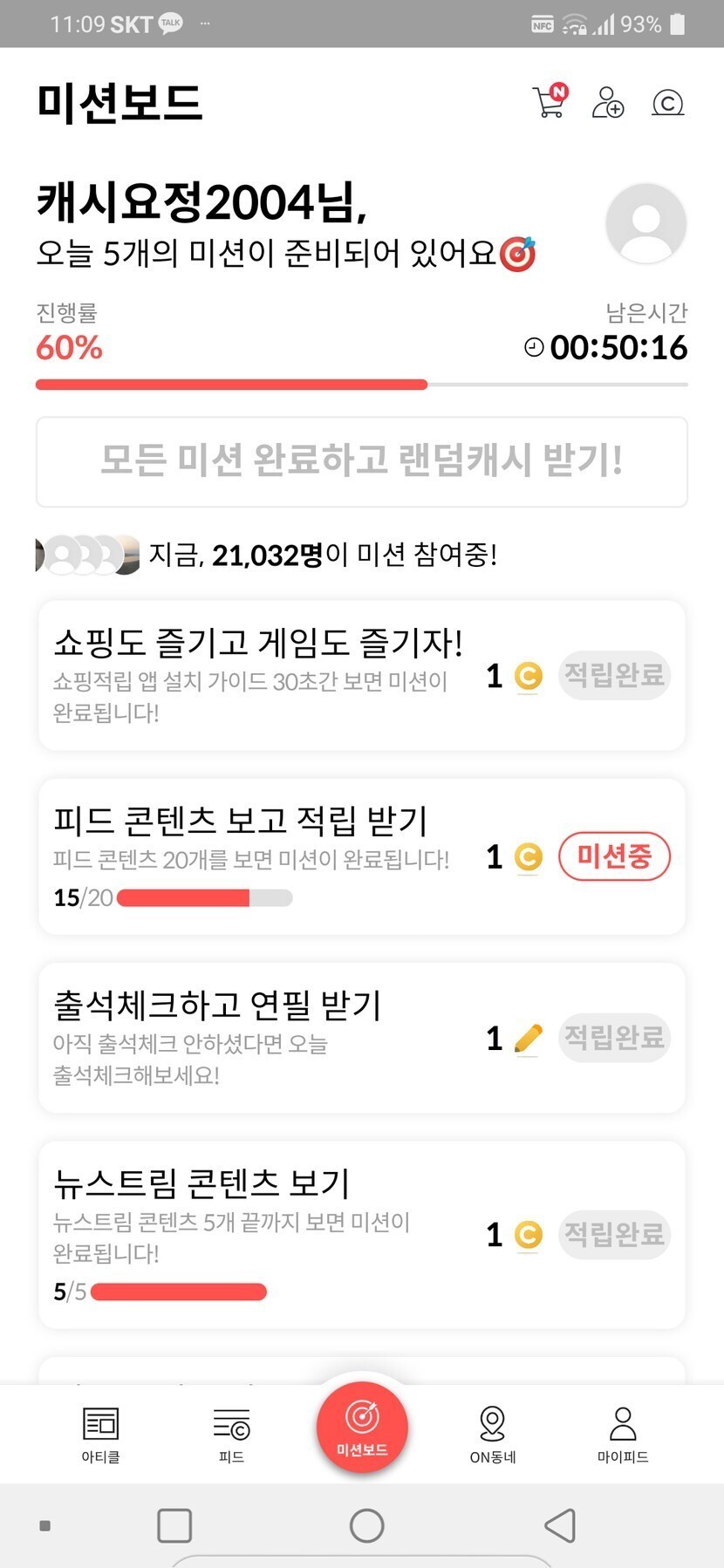Tap the overall mission progress bar

[x=362, y=384]
